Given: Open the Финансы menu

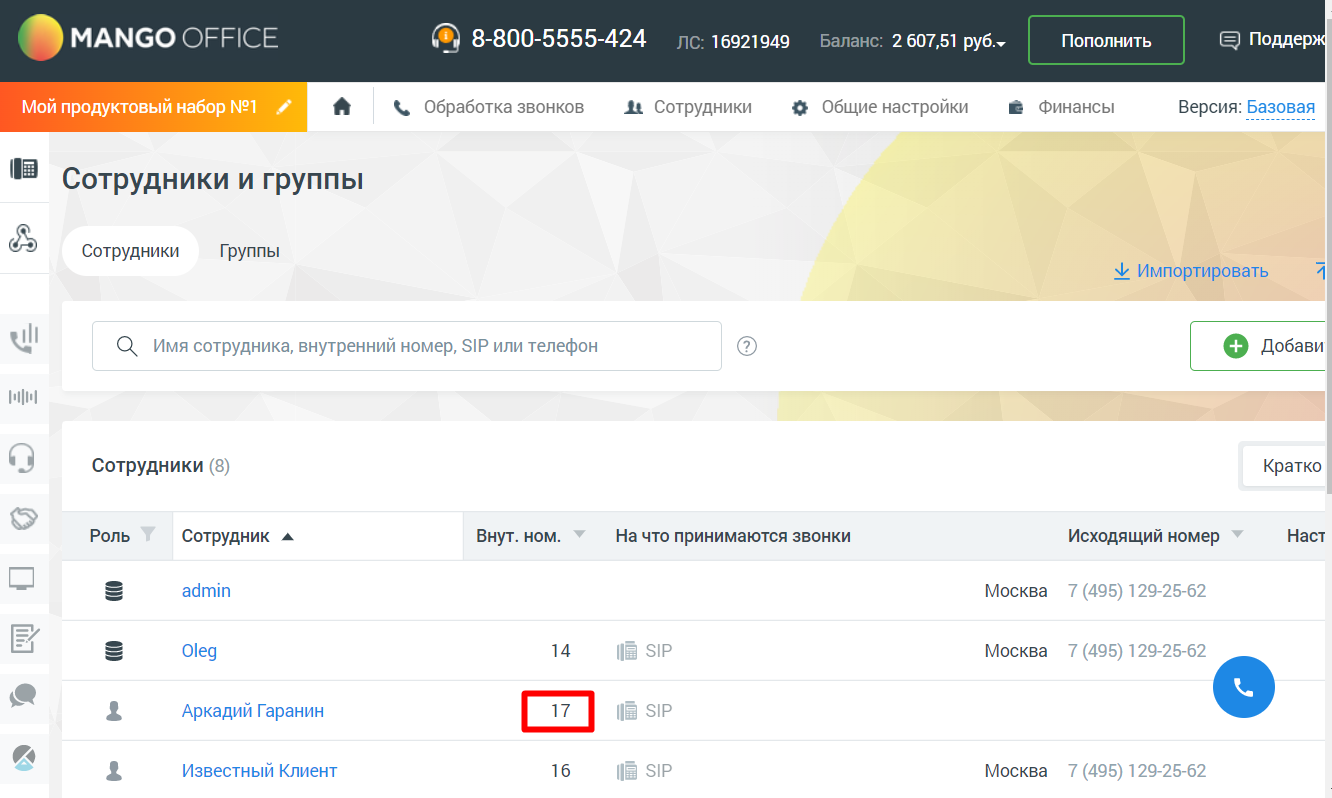Looking at the screenshot, I should pos(1061,107).
